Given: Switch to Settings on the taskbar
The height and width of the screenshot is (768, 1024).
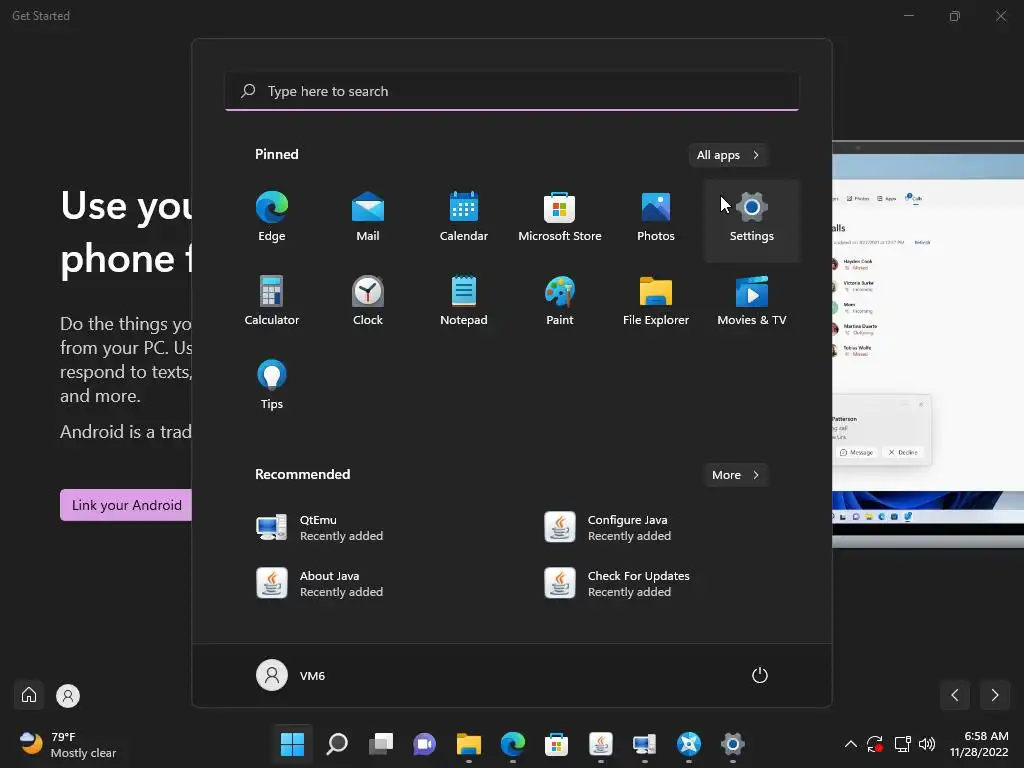Looking at the screenshot, I should point(733,744).
